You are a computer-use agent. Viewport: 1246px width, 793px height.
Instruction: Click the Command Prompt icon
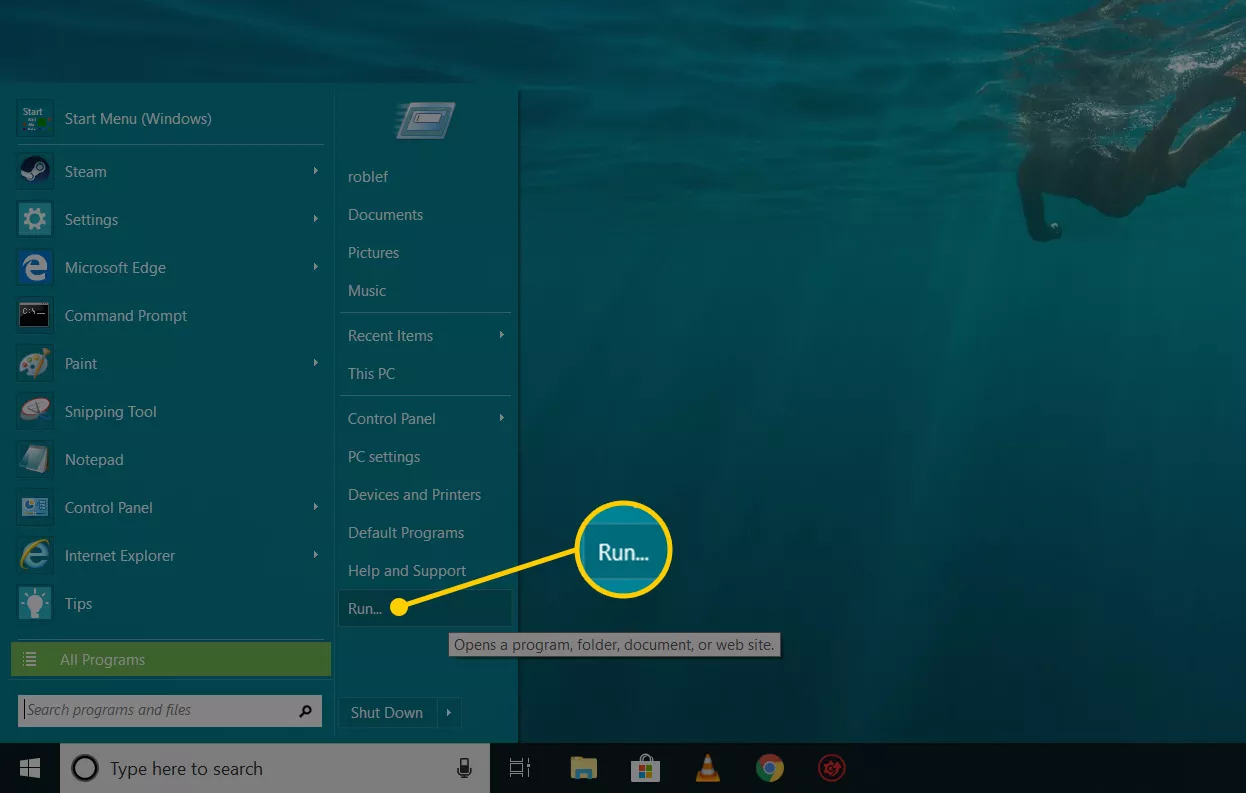pos(35,315)
